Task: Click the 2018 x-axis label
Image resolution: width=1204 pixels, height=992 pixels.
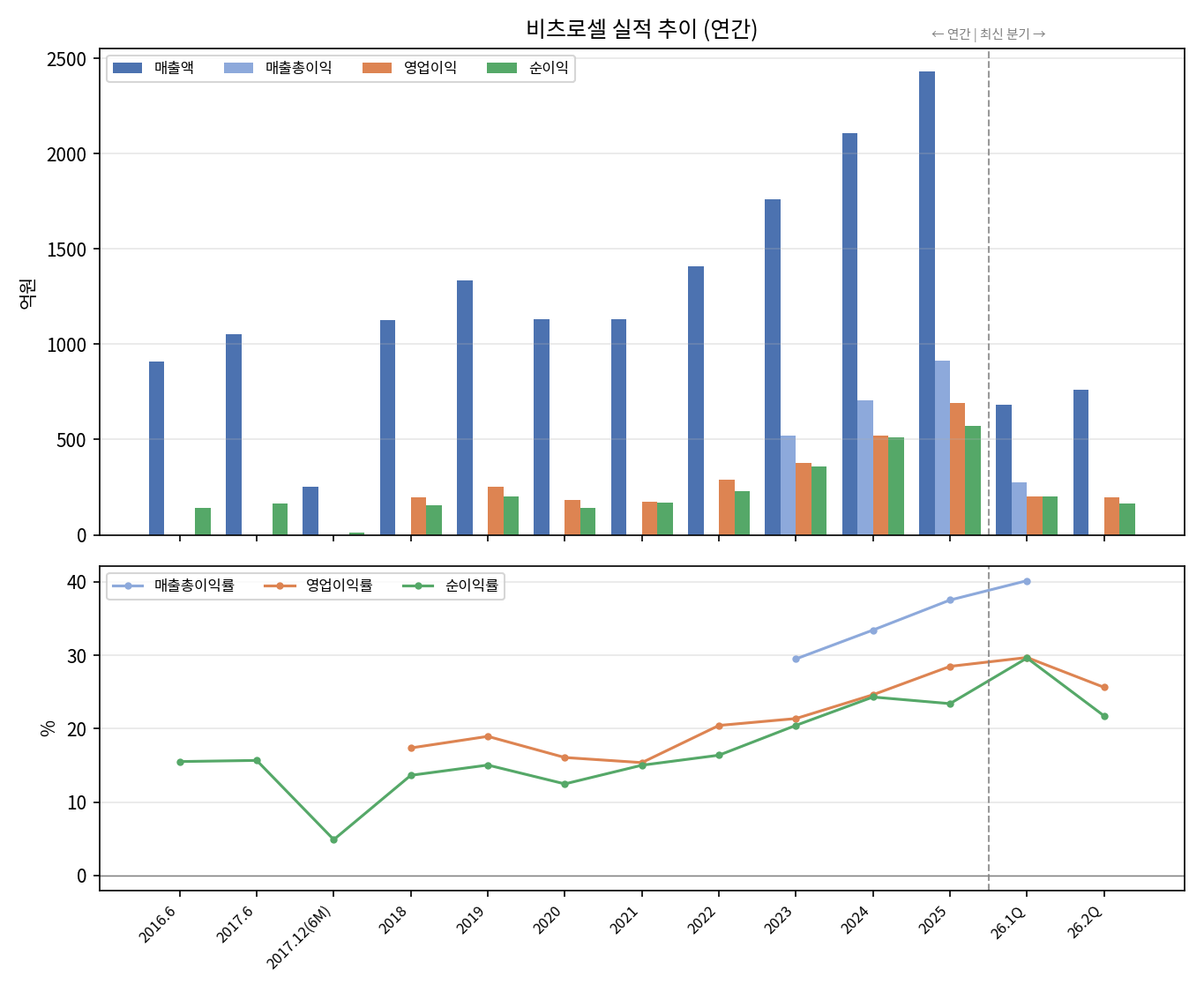Action: point(395,919)
